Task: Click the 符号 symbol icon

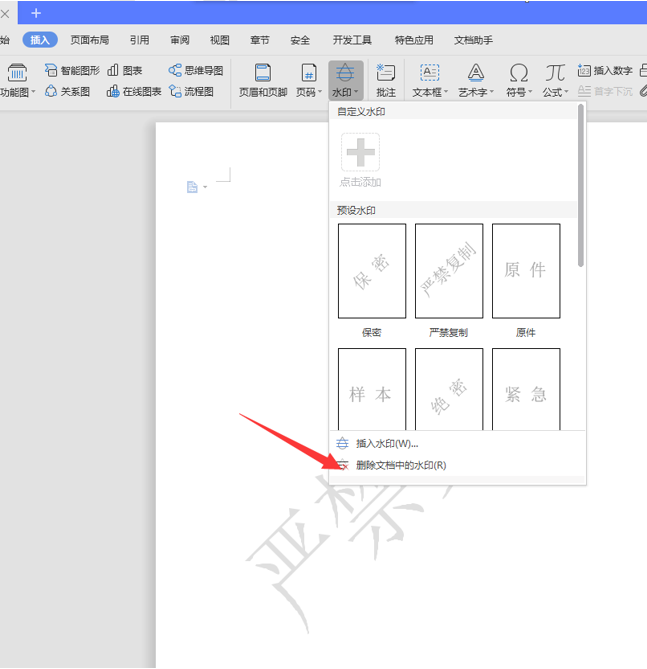Action: (519, 73)
